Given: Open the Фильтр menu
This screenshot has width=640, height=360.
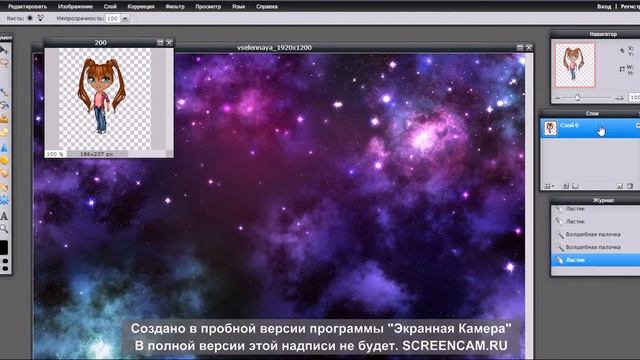Looking at the screenshot, I should click(x=175, y=7).
